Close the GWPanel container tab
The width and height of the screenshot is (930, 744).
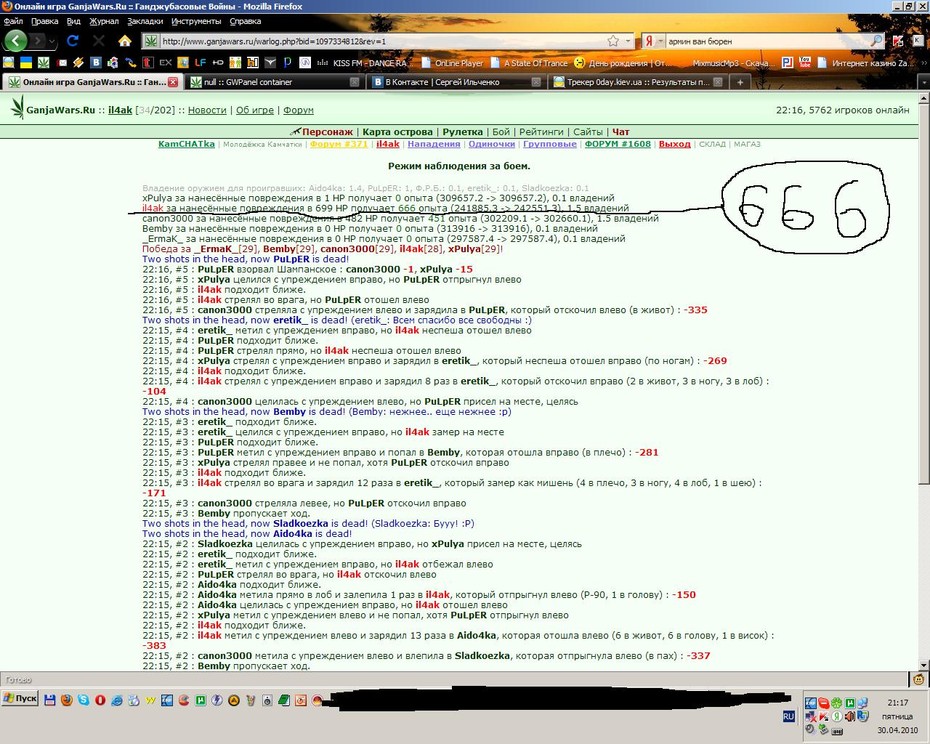click(355, 82)
